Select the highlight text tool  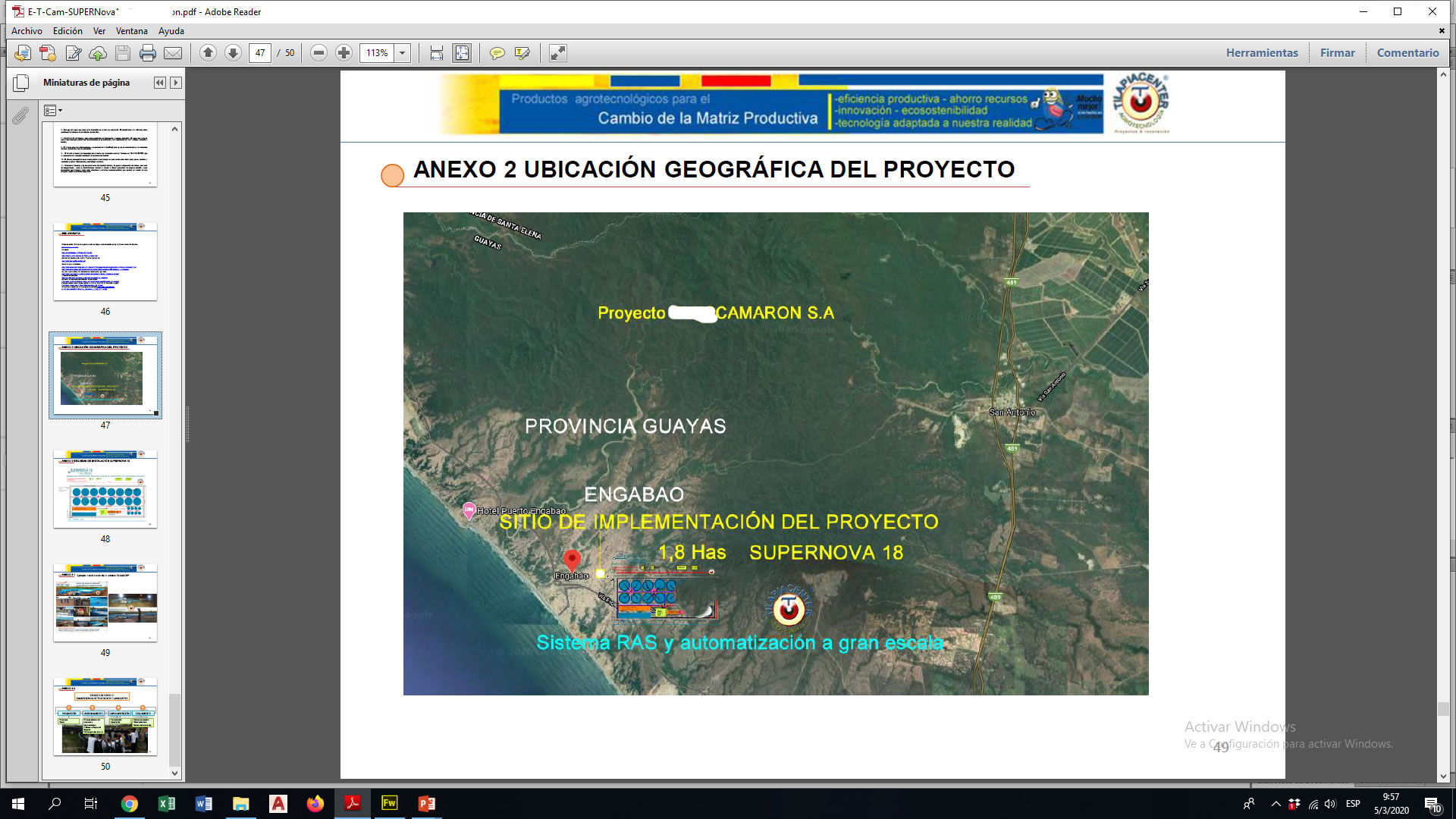[522, 53]
